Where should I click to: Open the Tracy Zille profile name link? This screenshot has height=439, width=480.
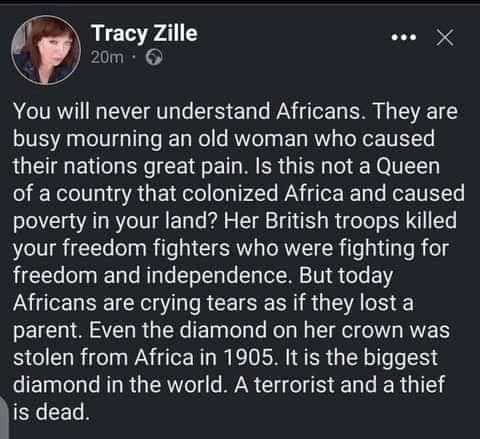(x=144, y=33)
